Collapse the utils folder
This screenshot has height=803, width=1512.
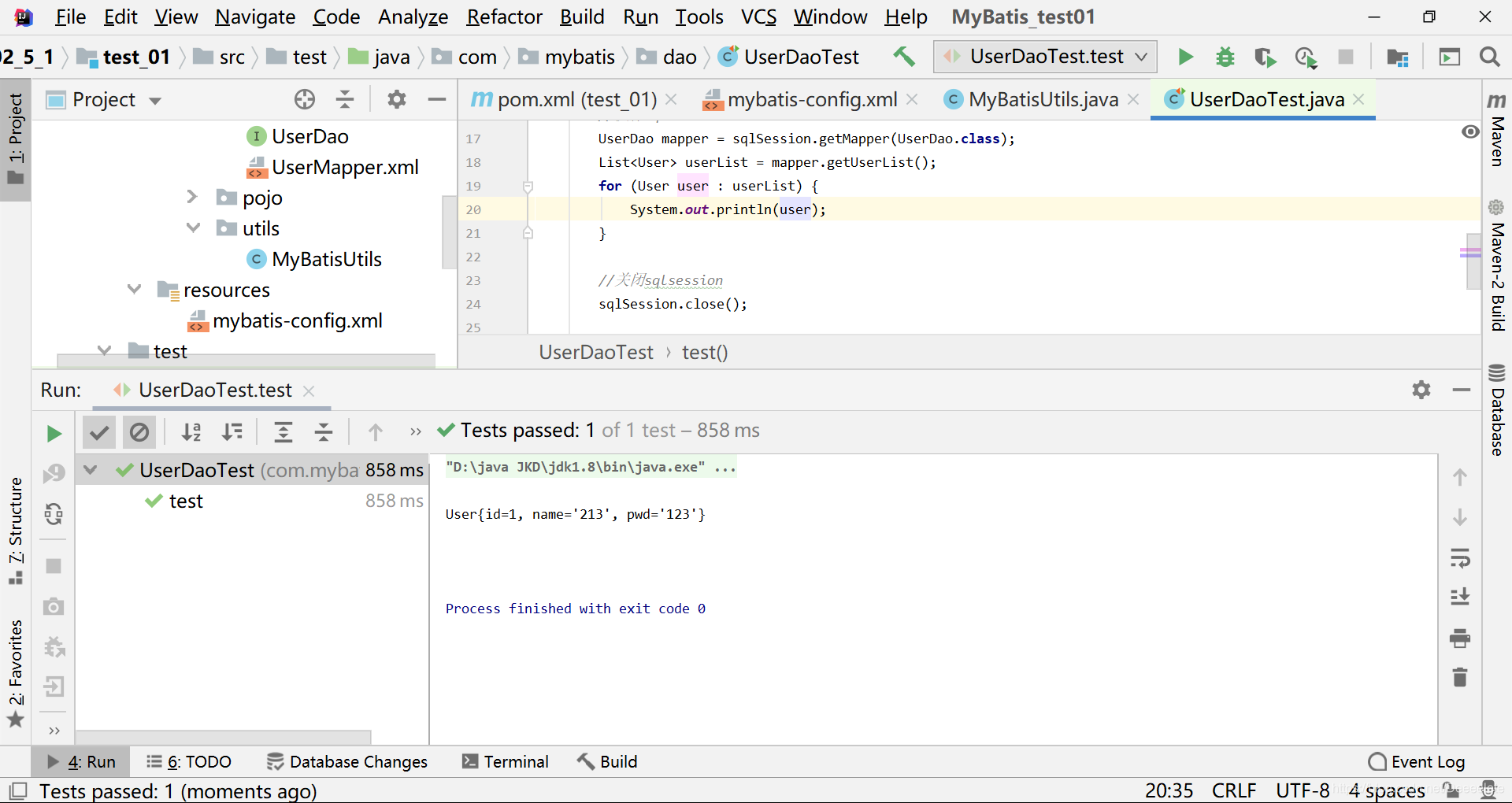pos(193,228)
